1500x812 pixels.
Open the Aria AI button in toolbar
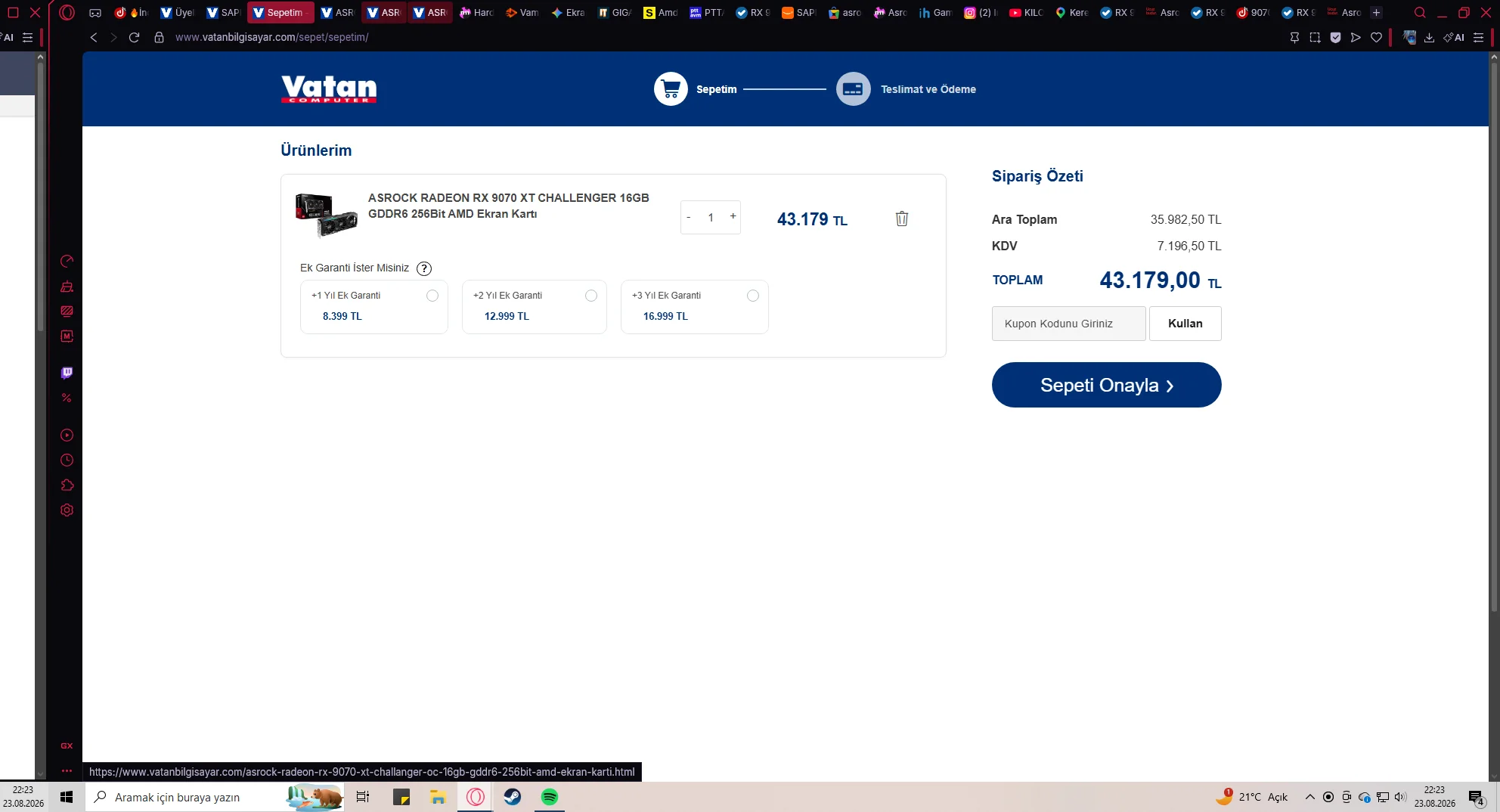[x=1453, y=37]
